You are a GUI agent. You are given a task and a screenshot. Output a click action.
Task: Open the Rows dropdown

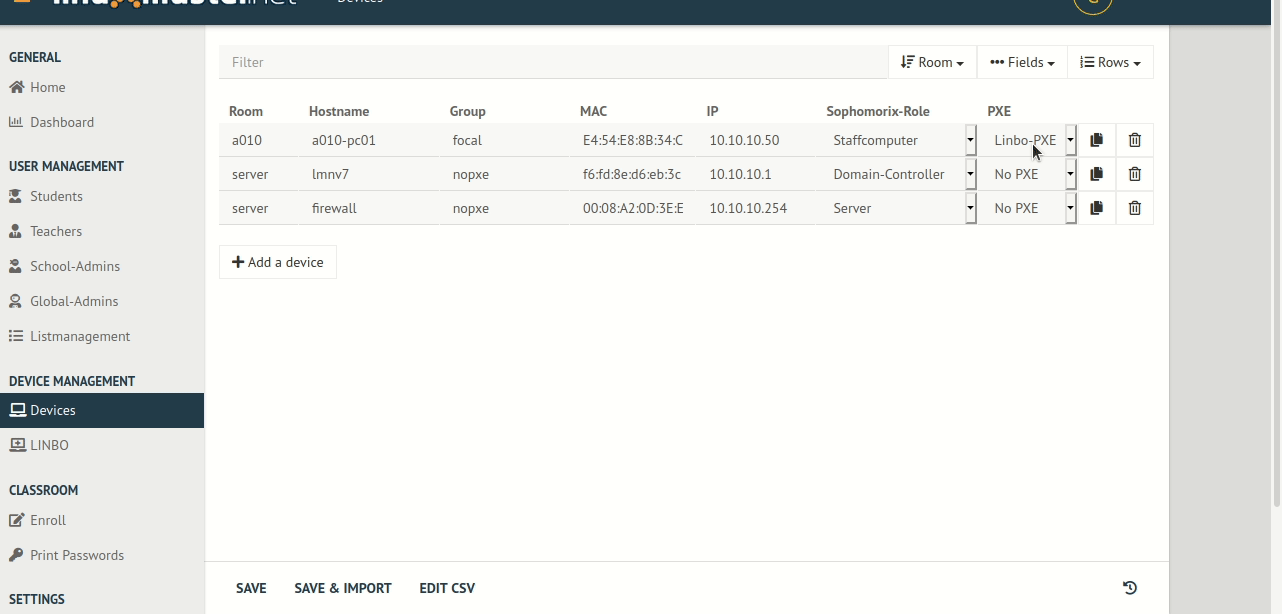(1110, 61)
